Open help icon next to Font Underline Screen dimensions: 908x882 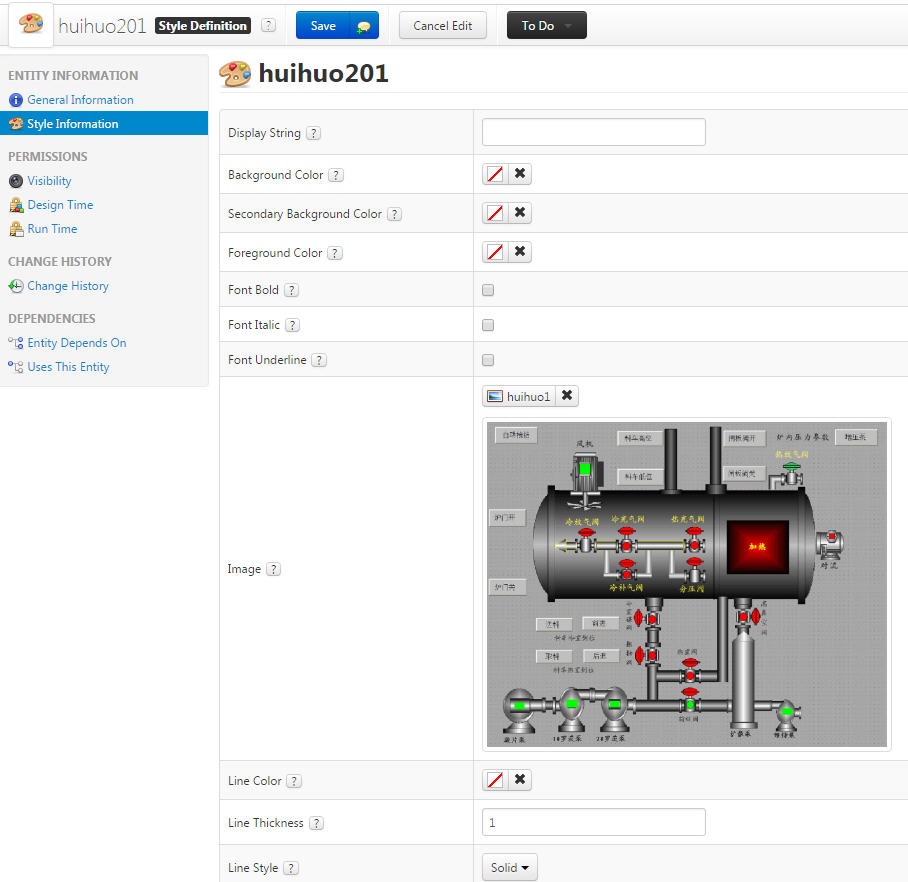click(x=319, y=360)
